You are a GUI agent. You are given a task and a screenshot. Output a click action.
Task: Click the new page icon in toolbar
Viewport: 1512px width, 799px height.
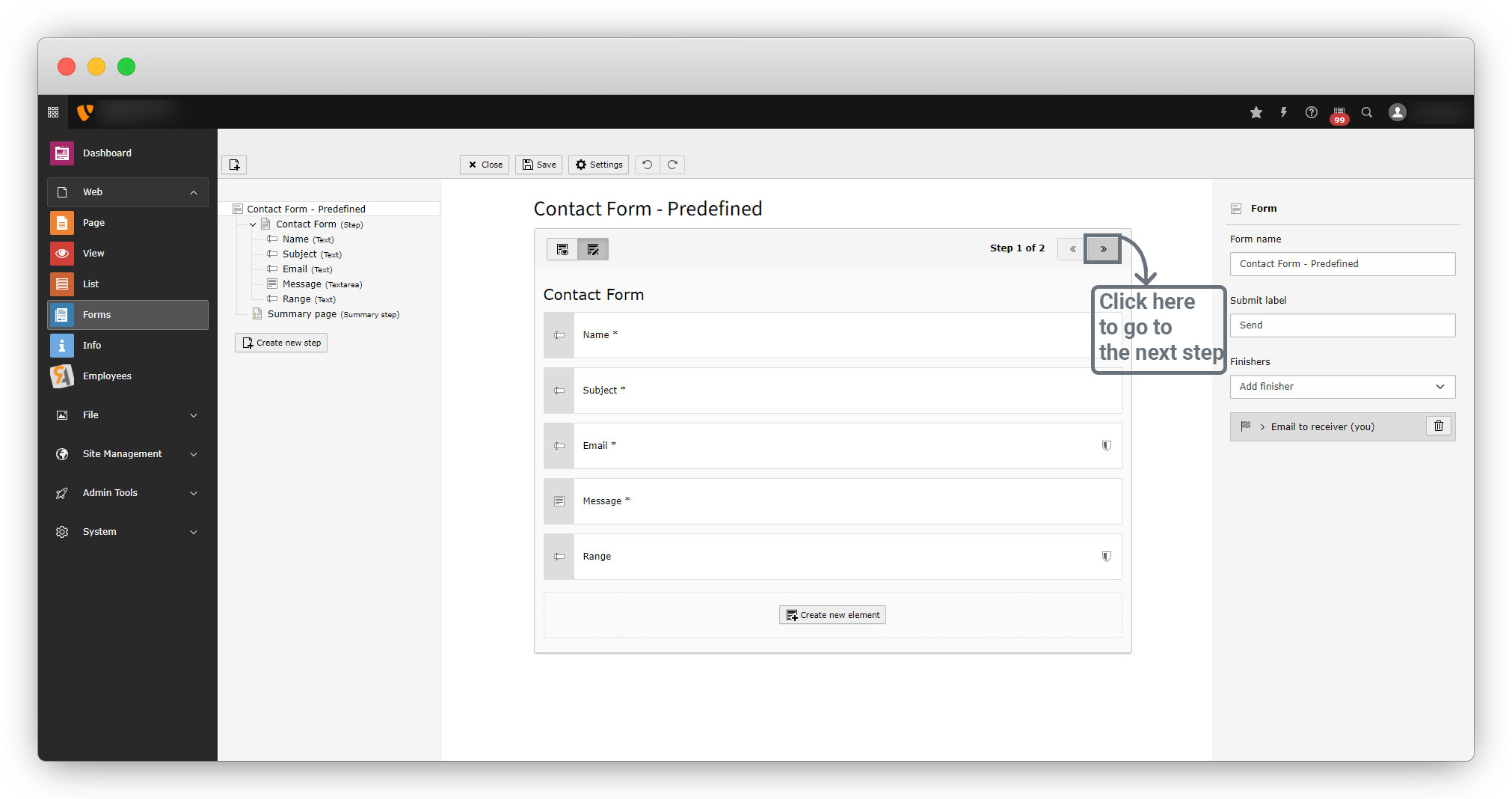click(234, 165)
